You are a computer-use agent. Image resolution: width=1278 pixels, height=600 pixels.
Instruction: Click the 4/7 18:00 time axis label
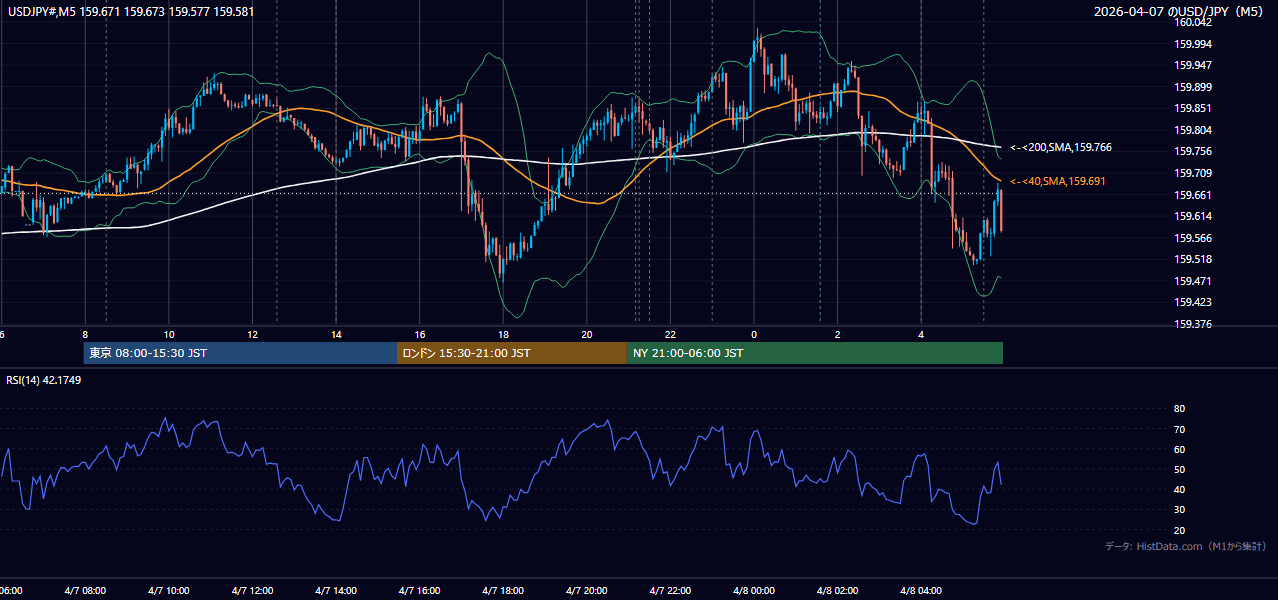(503, 591)
